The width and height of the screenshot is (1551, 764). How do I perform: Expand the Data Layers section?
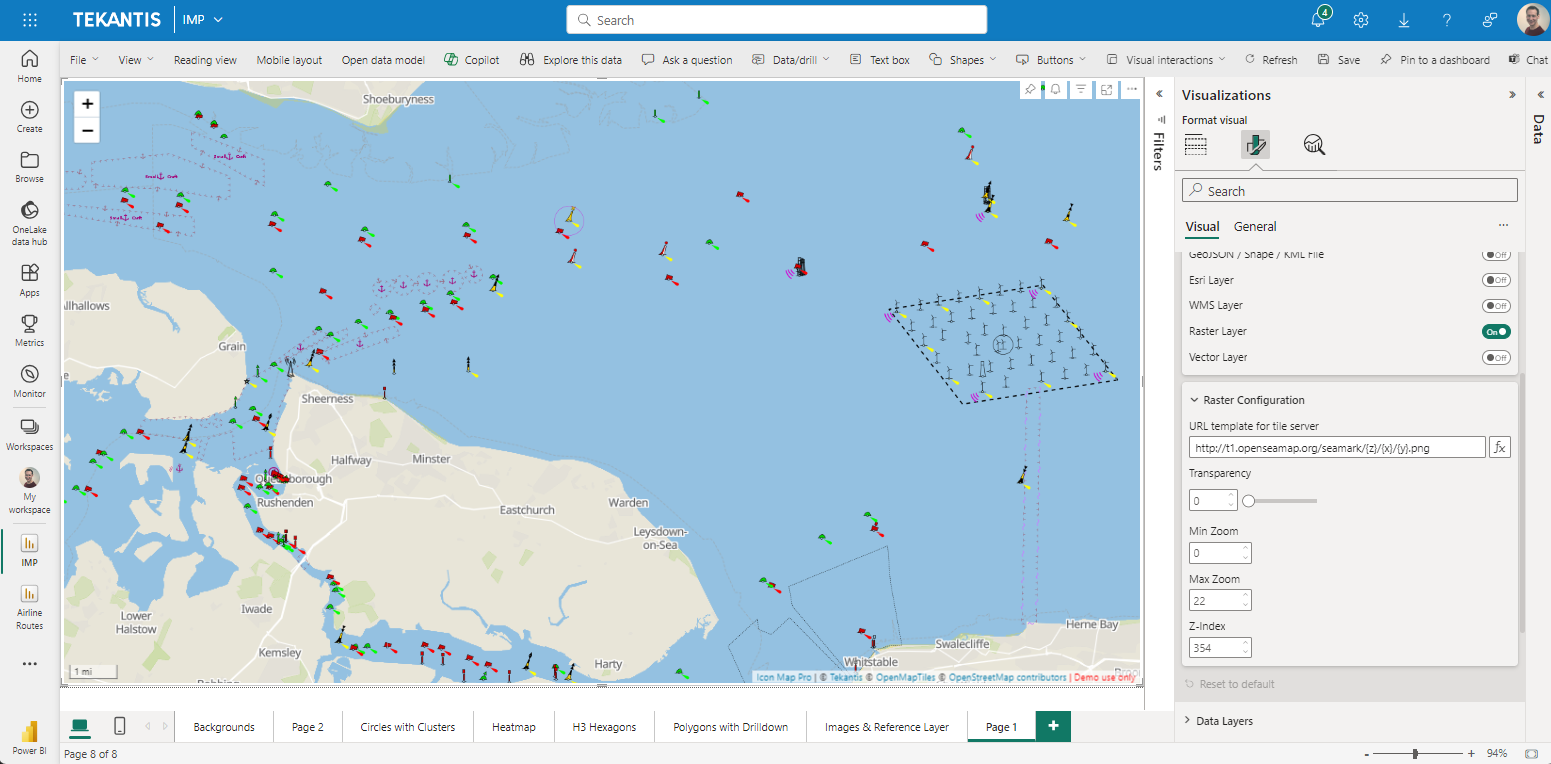(x=1224, y=721)
